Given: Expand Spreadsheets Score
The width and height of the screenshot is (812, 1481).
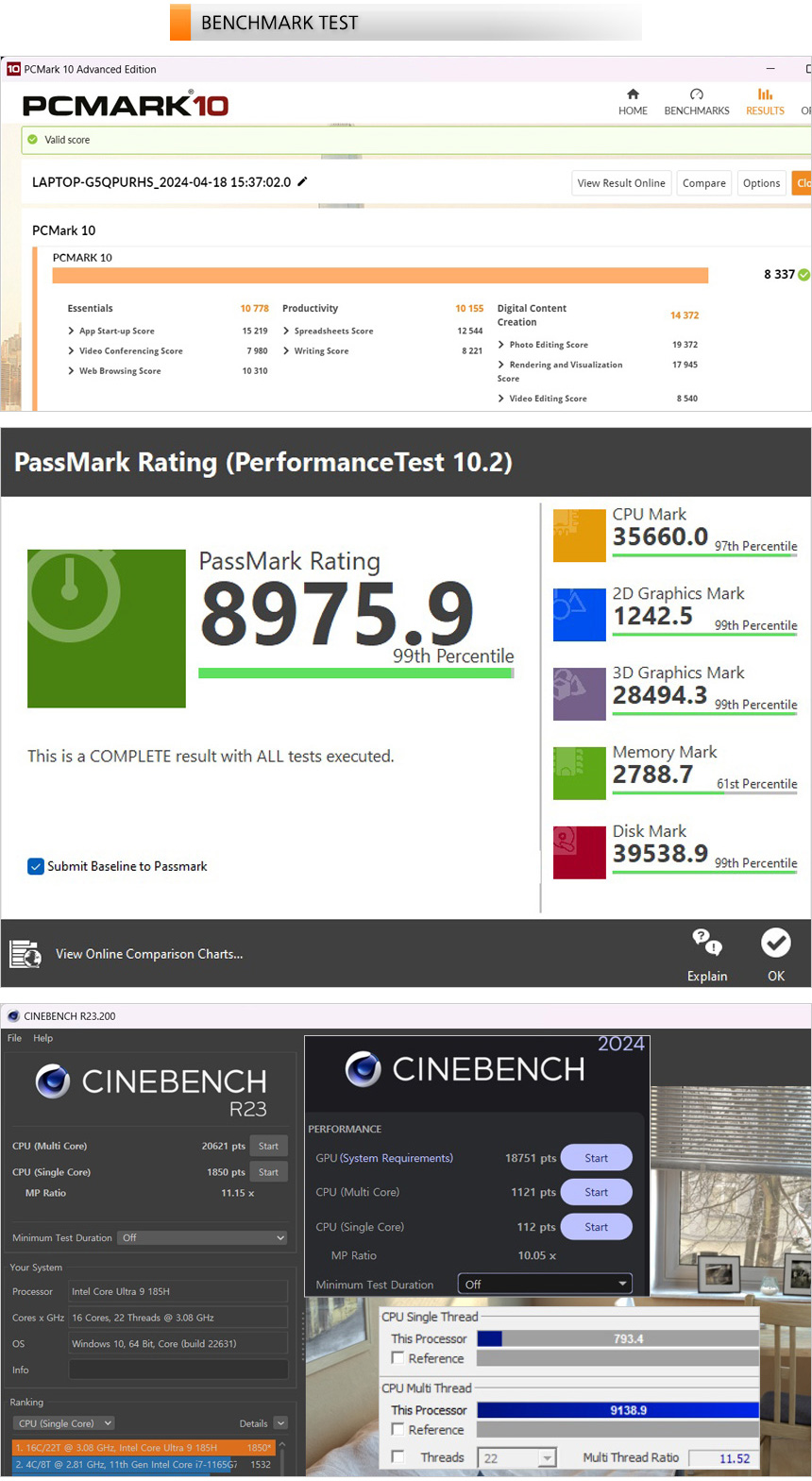Looking at the screenshot, I should point(286,332).
